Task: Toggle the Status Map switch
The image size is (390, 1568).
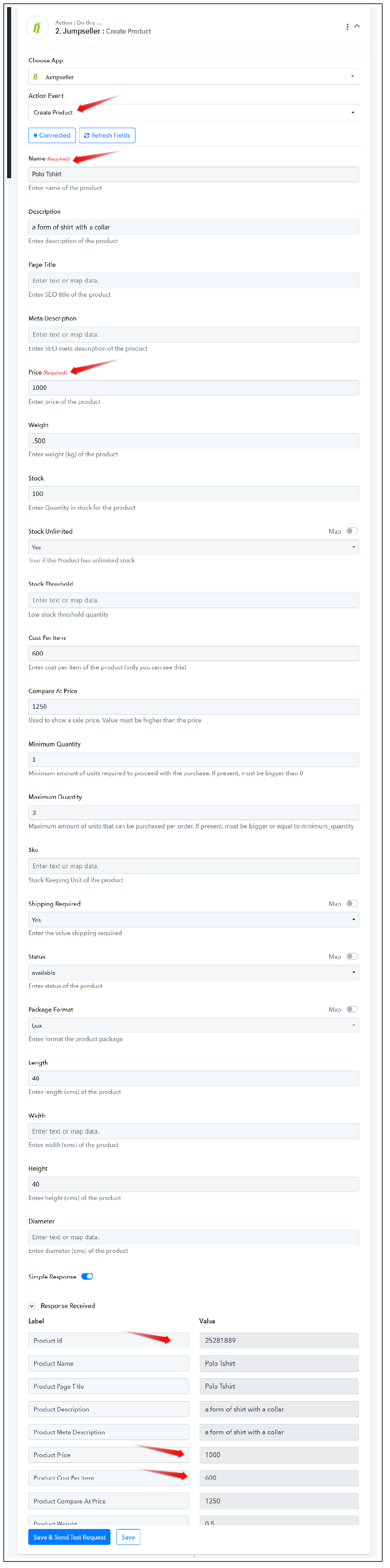Action: coord(352,956)
